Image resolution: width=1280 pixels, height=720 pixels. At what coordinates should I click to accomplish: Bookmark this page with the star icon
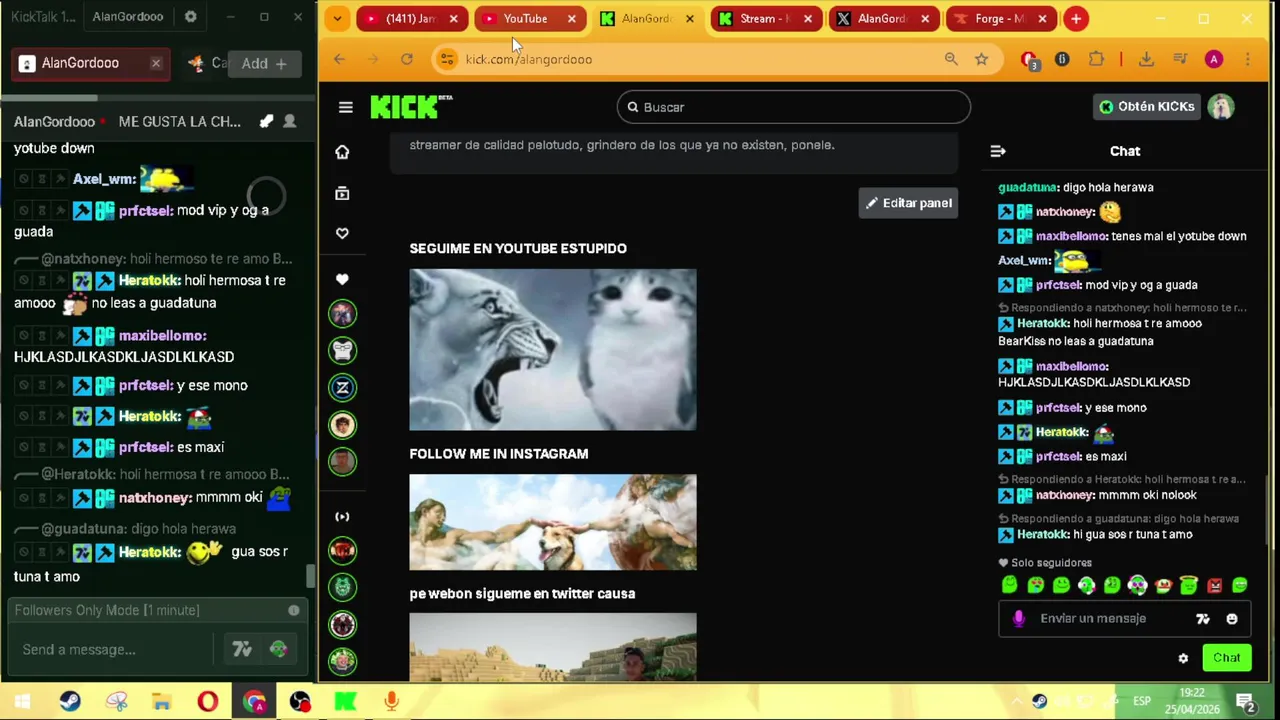[x=982, y=59]
